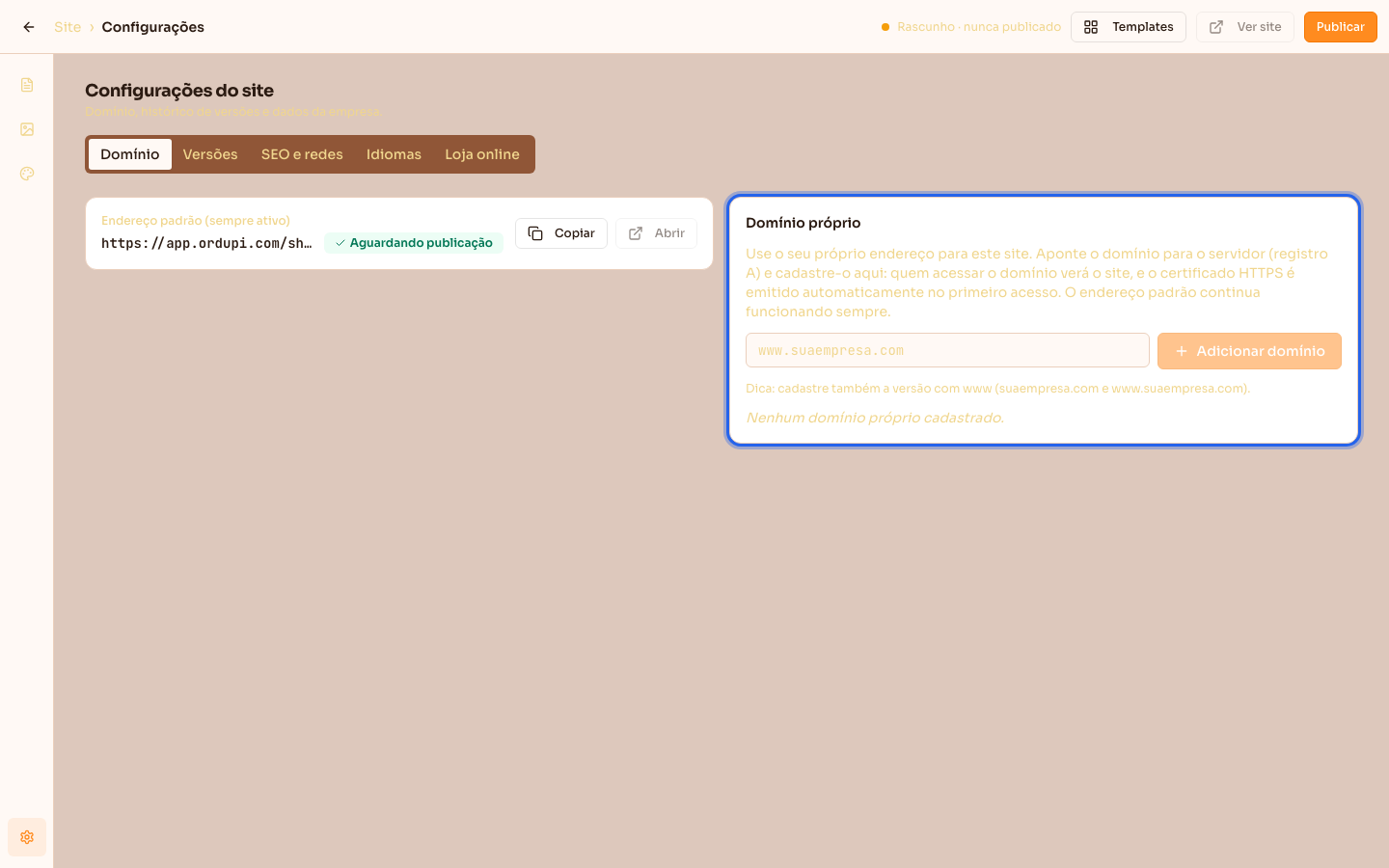Viewport: 1389px width, 868px height.
Task: Click the Endereço padrão (sempre ativo) label
Action: tap(196, 221)
